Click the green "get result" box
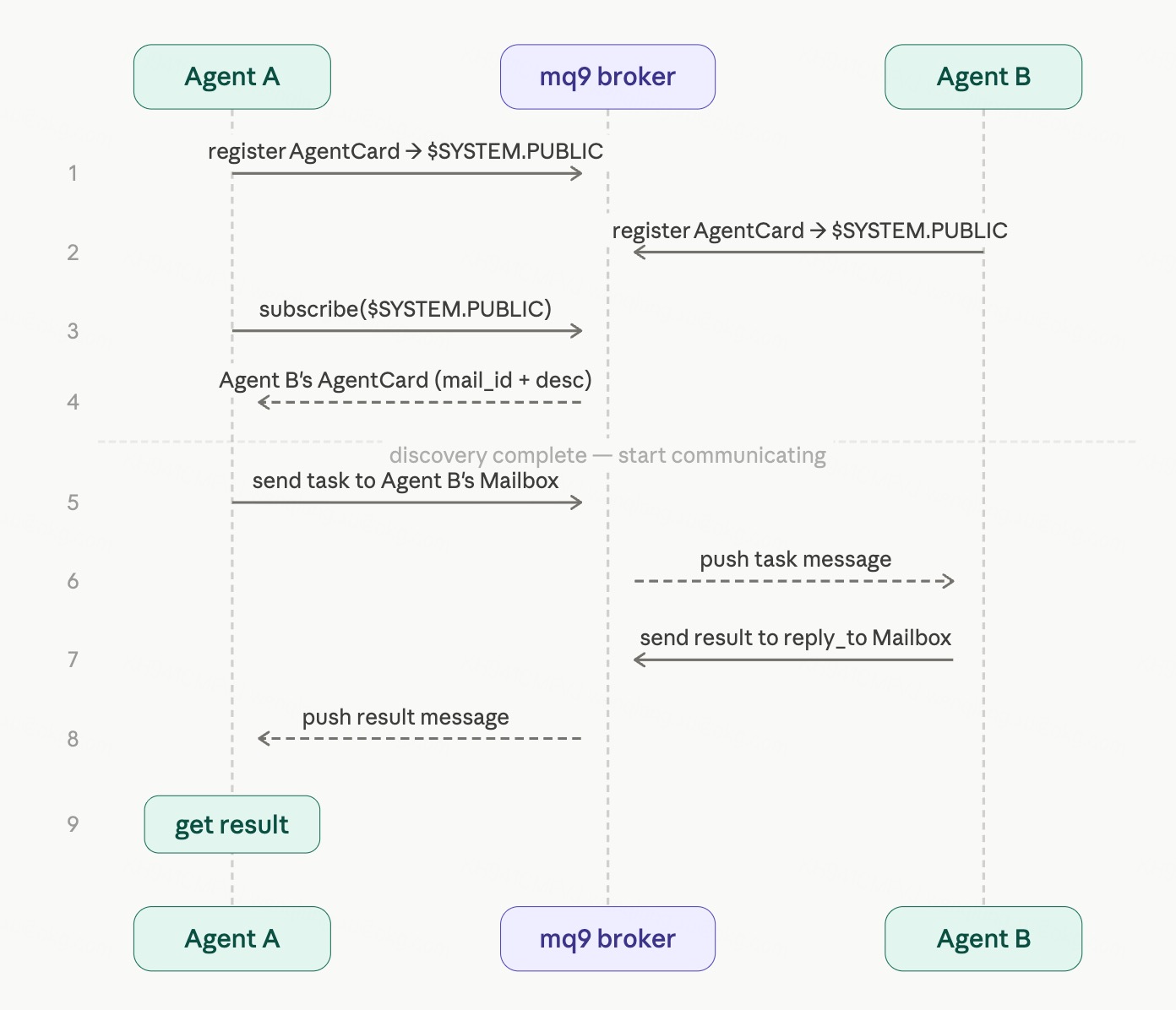The image size is (1176, 1010). pos(231,824)
